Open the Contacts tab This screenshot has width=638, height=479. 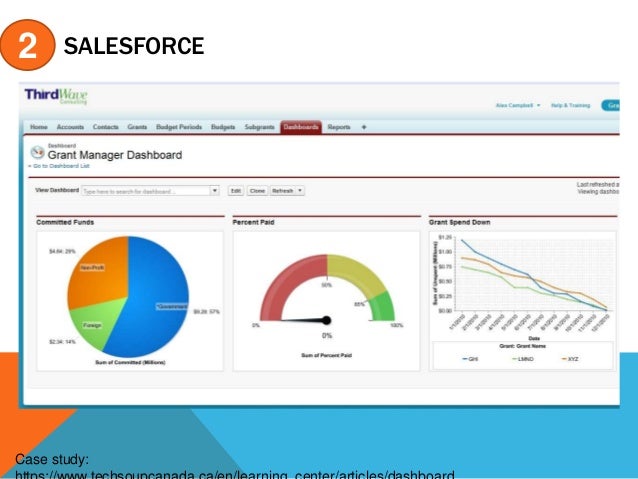[x=106, y=127]
